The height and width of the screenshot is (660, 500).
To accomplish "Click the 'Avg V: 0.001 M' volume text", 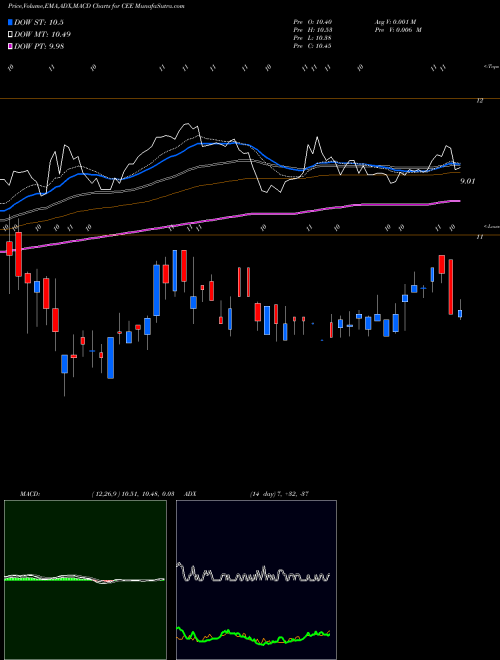I will pyautogui.click(x=396, y=22).
